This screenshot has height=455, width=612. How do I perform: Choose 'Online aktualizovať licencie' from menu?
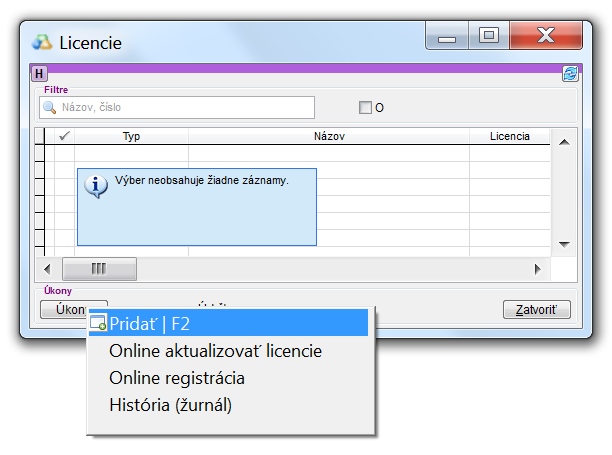(215, 351)
